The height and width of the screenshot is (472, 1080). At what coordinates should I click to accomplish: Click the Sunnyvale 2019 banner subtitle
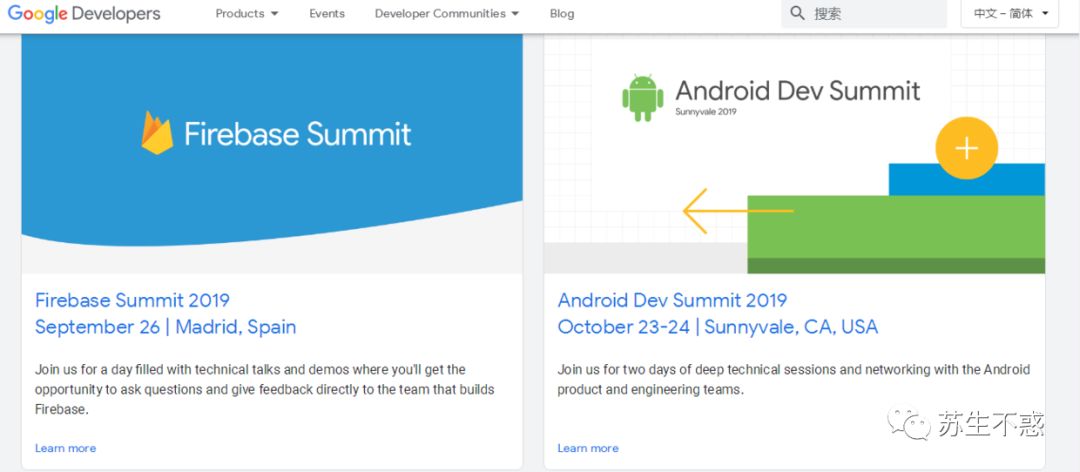pyautogui.click(x=706, y=112)
